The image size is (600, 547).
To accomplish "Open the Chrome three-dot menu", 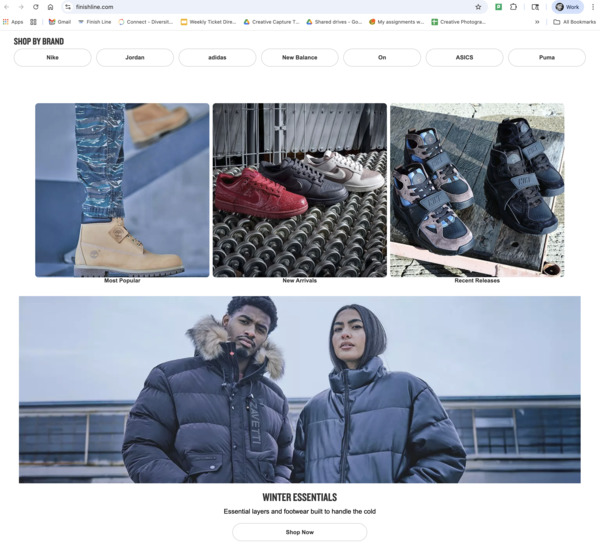I will (x=593, y=7).
